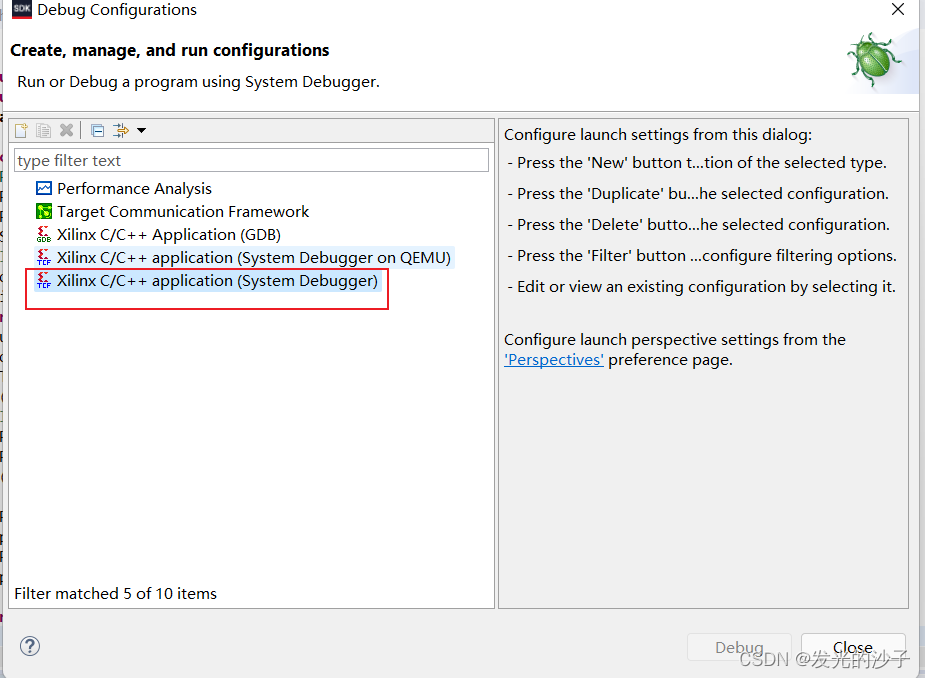Click 'Filter matched 5 of 10 items' text

pos(116,594)
